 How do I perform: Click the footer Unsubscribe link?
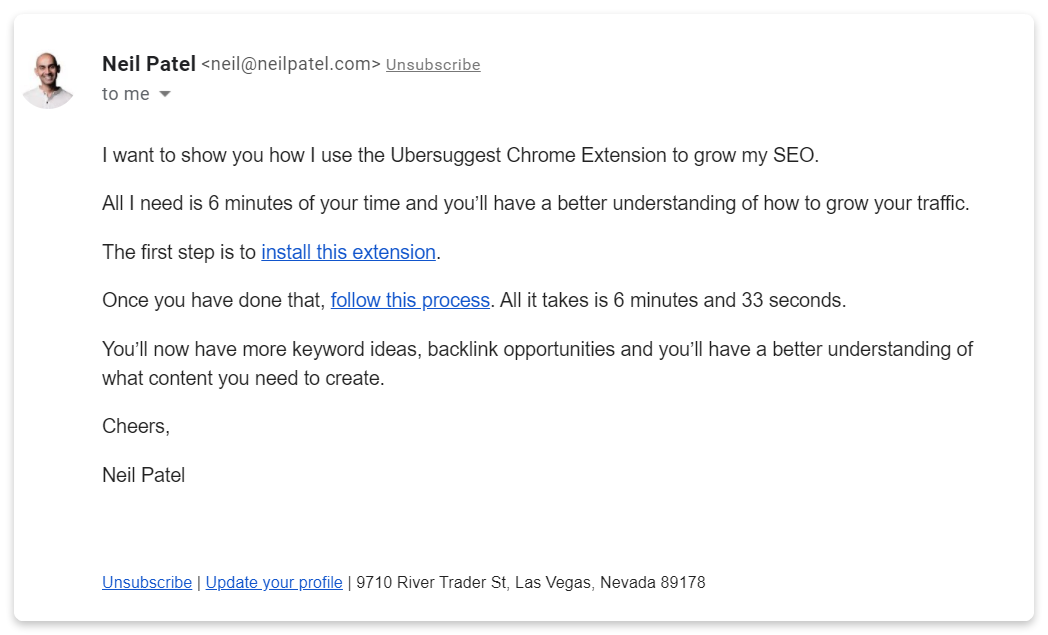click(x=147, y=582)
